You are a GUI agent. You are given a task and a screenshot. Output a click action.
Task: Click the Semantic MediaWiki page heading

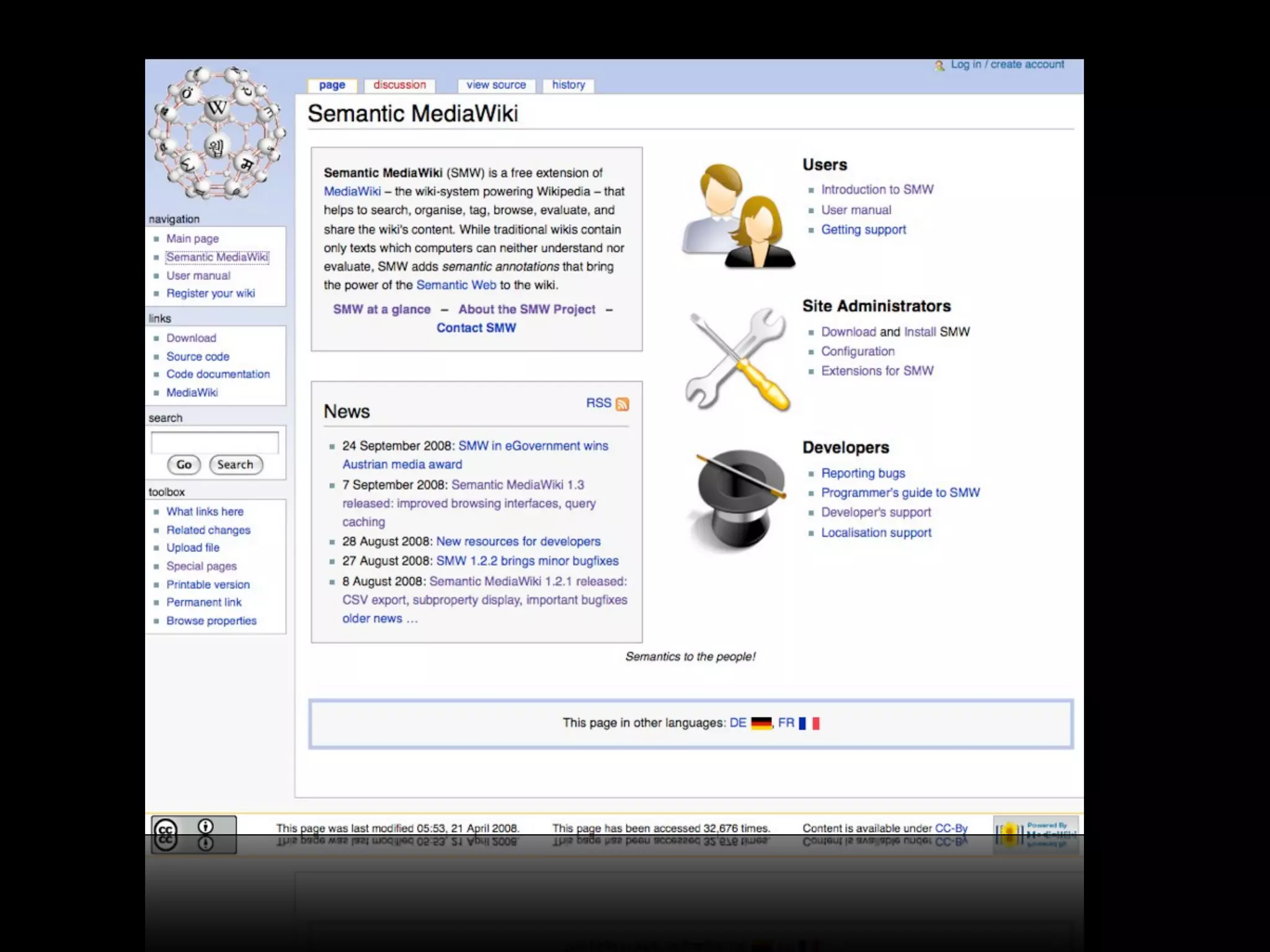[x=413, y=114]
